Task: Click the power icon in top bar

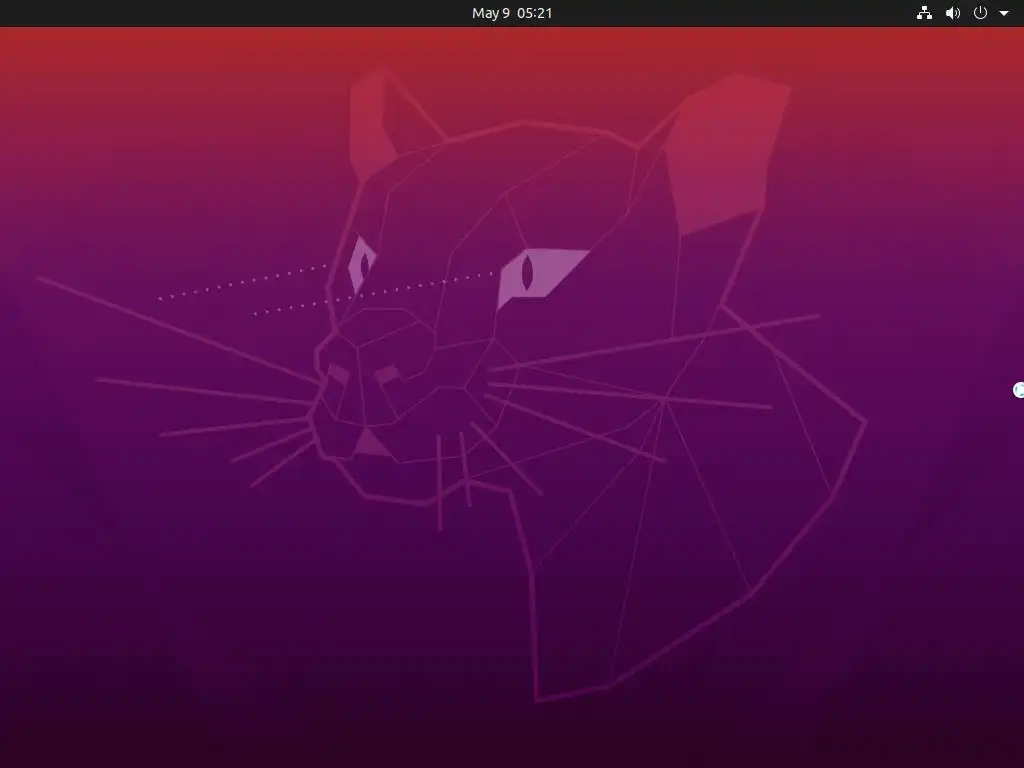Action: [980, 13]
